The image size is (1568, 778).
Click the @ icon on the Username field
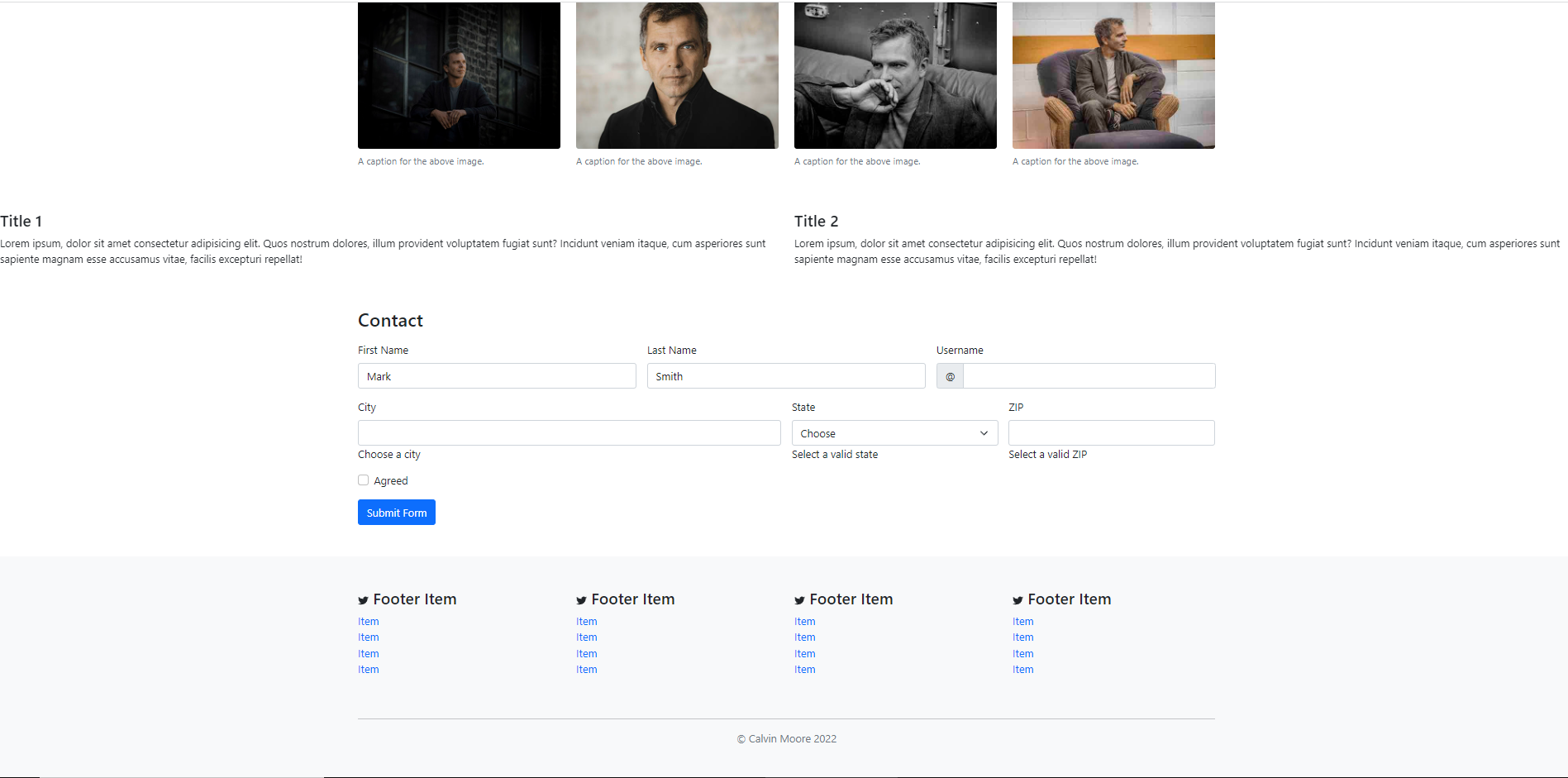(949, 375)
